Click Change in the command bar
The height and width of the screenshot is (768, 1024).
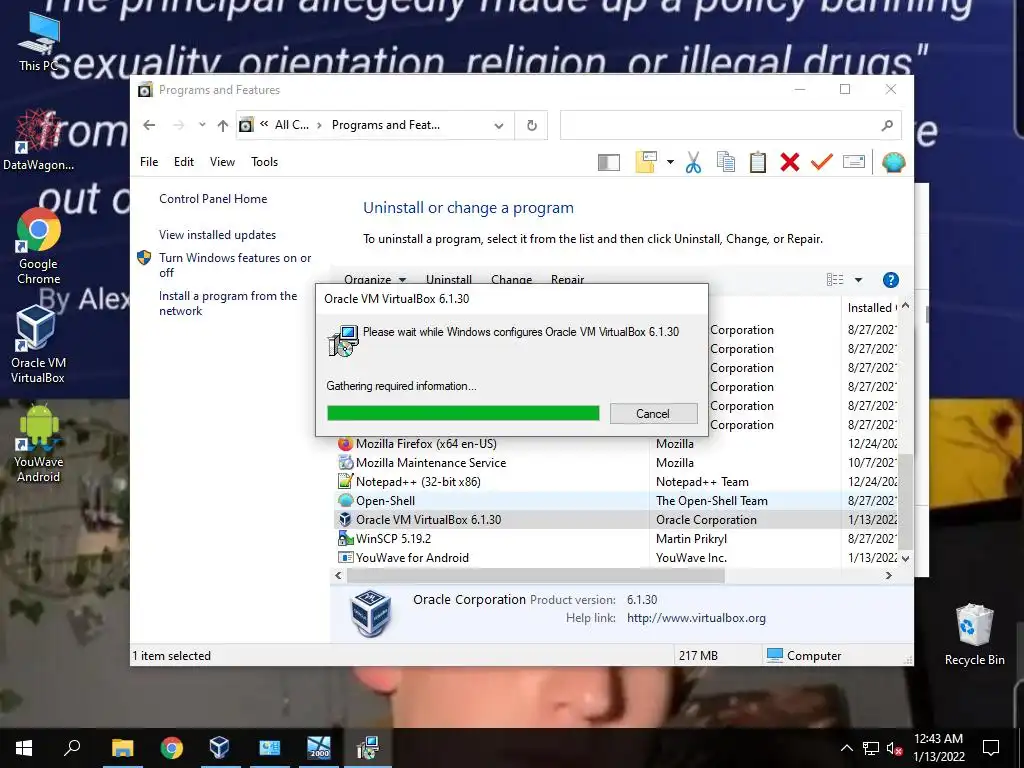[x=511, y=280]
